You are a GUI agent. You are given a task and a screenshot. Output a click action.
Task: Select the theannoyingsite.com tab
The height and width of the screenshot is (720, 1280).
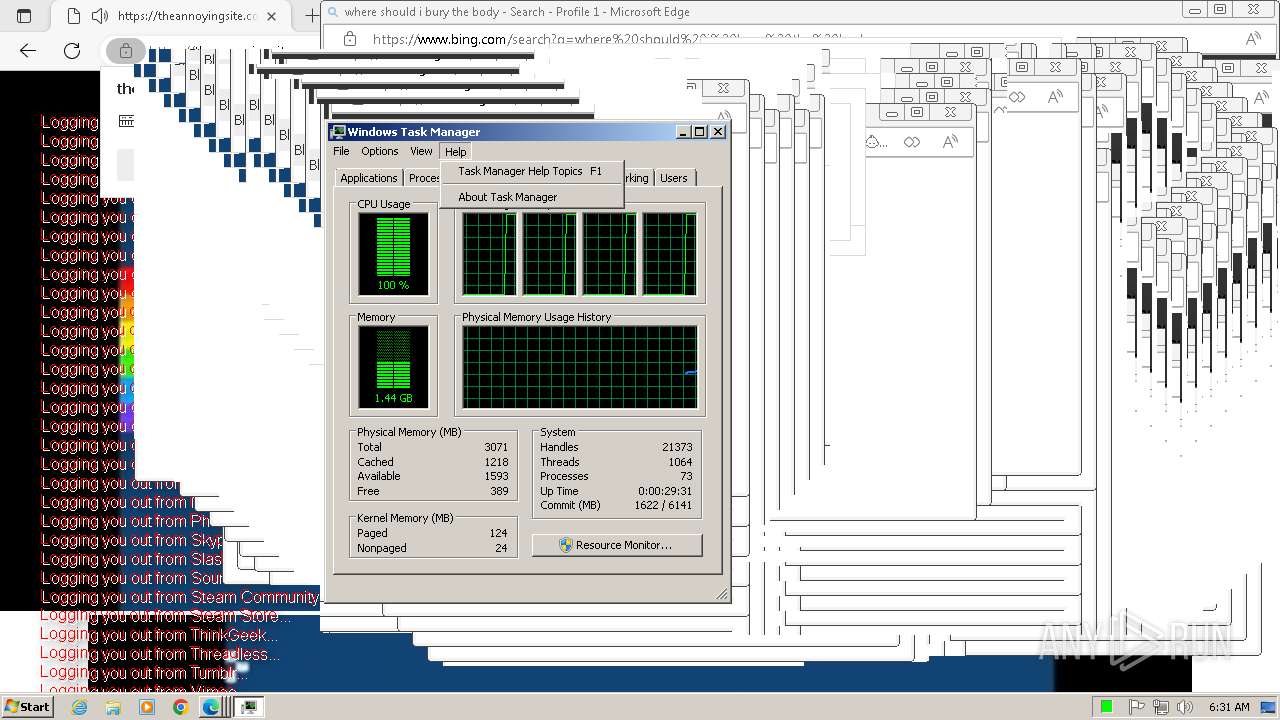[172, 16]
